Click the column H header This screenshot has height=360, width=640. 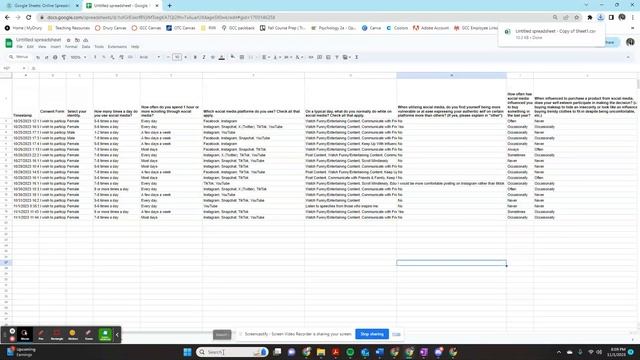(x=451, y=76)
